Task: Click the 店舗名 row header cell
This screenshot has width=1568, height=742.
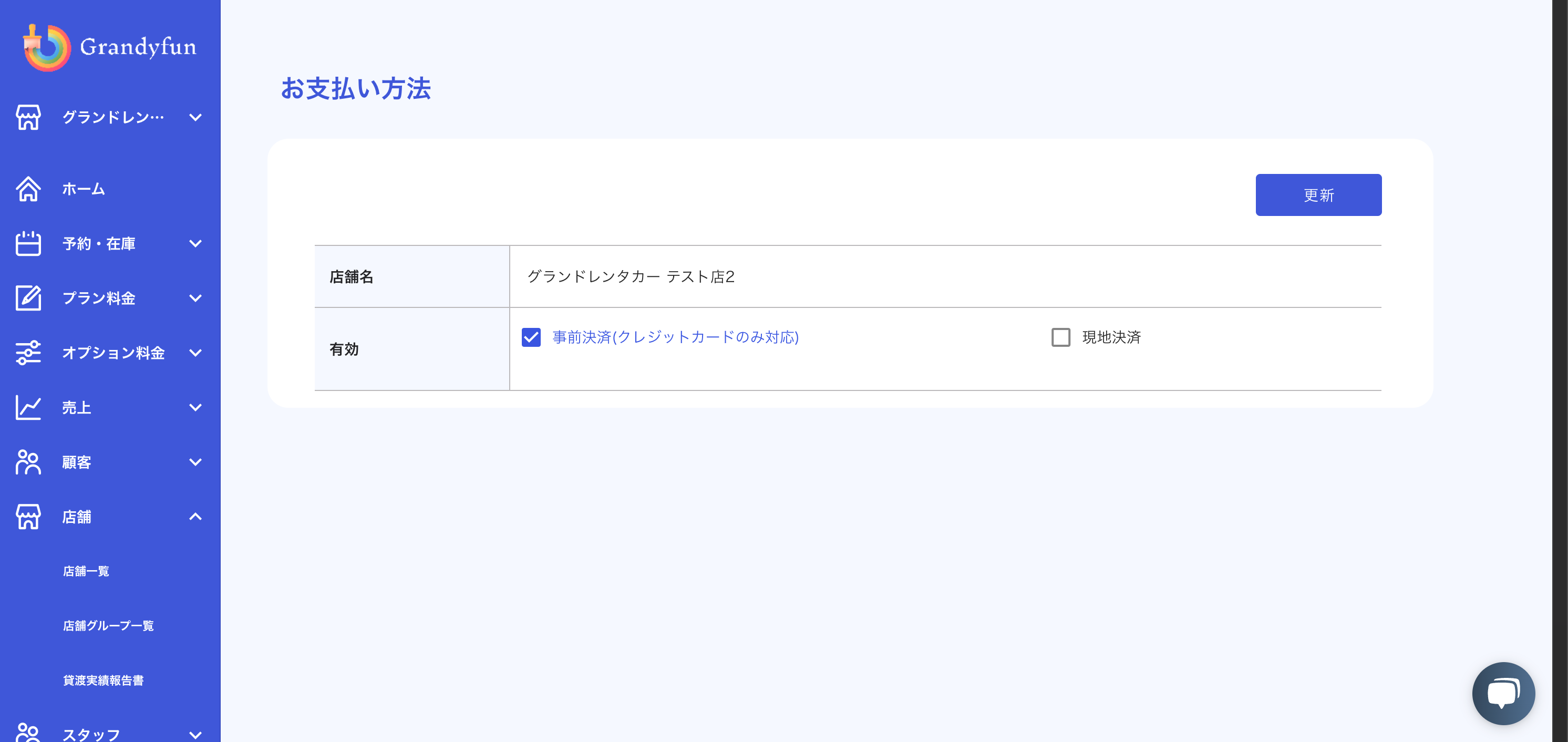Action: (412, 276)
